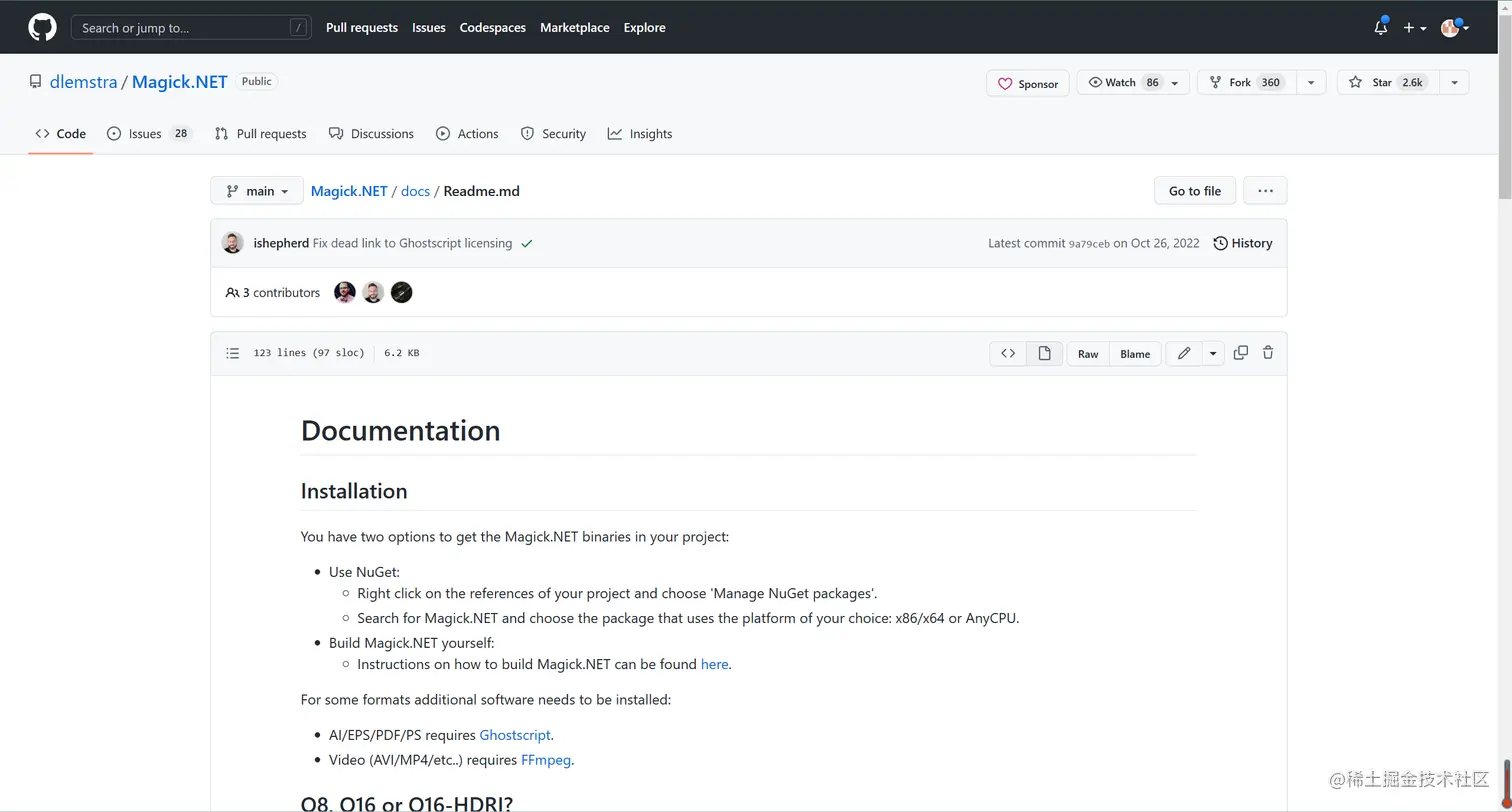Expand the Watch options dropdown arrow

[1175, 83]
